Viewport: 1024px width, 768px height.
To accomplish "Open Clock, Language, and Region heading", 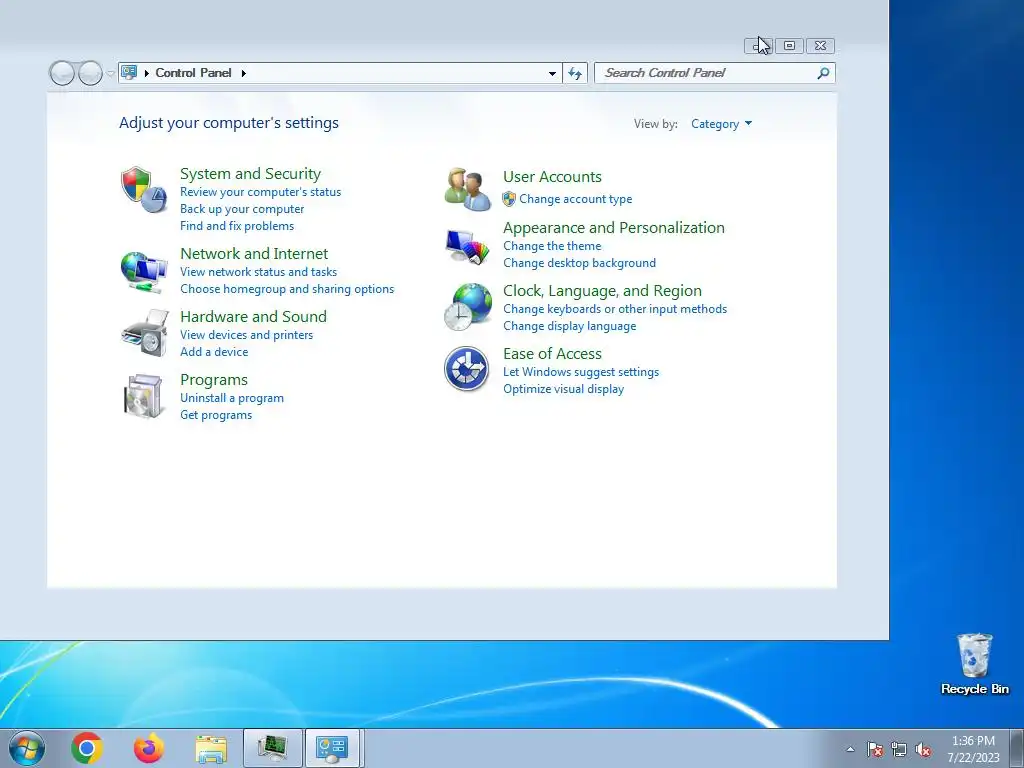I will [602, 291].
